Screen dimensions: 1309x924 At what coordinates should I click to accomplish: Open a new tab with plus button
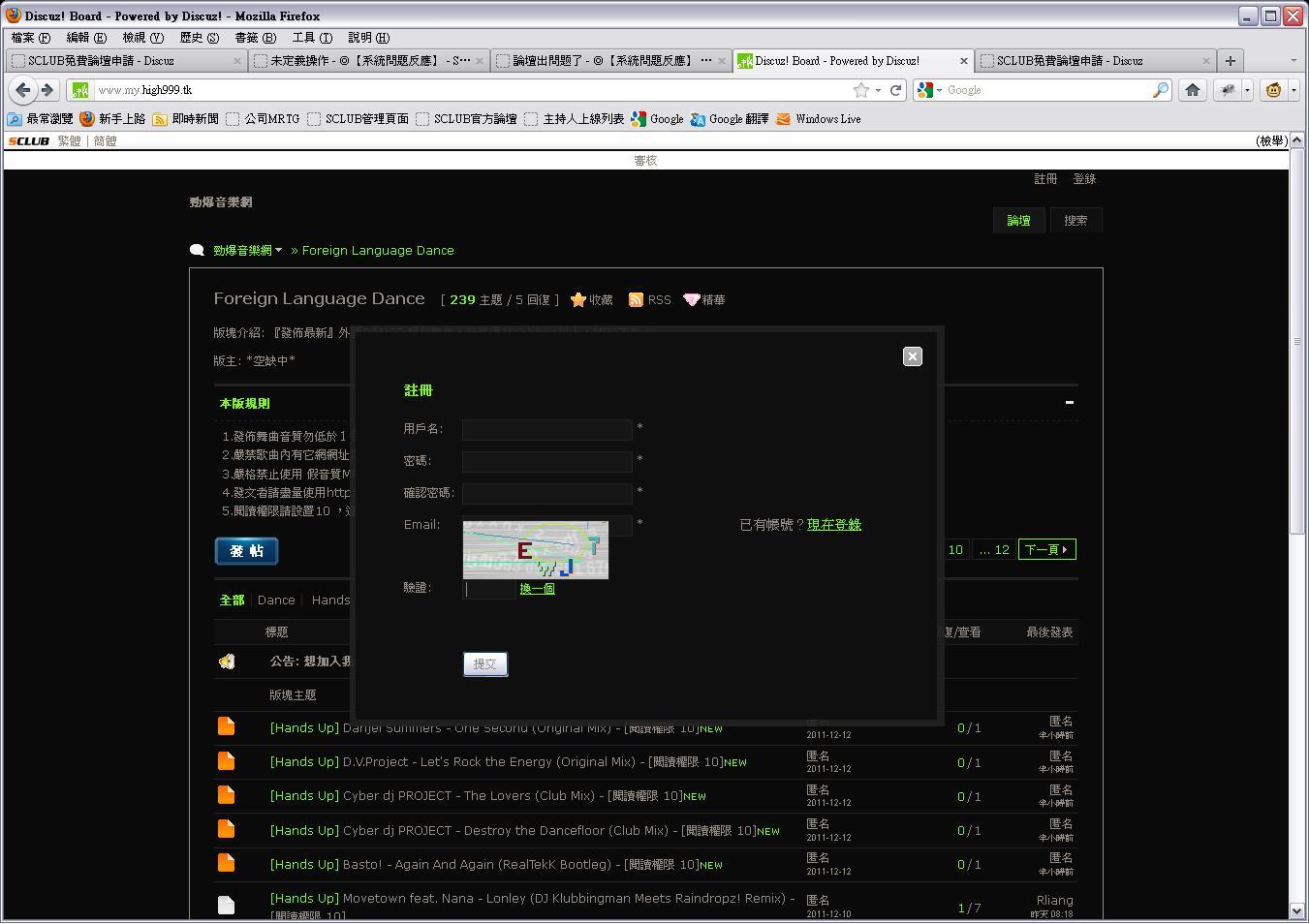pos(1230,60)
